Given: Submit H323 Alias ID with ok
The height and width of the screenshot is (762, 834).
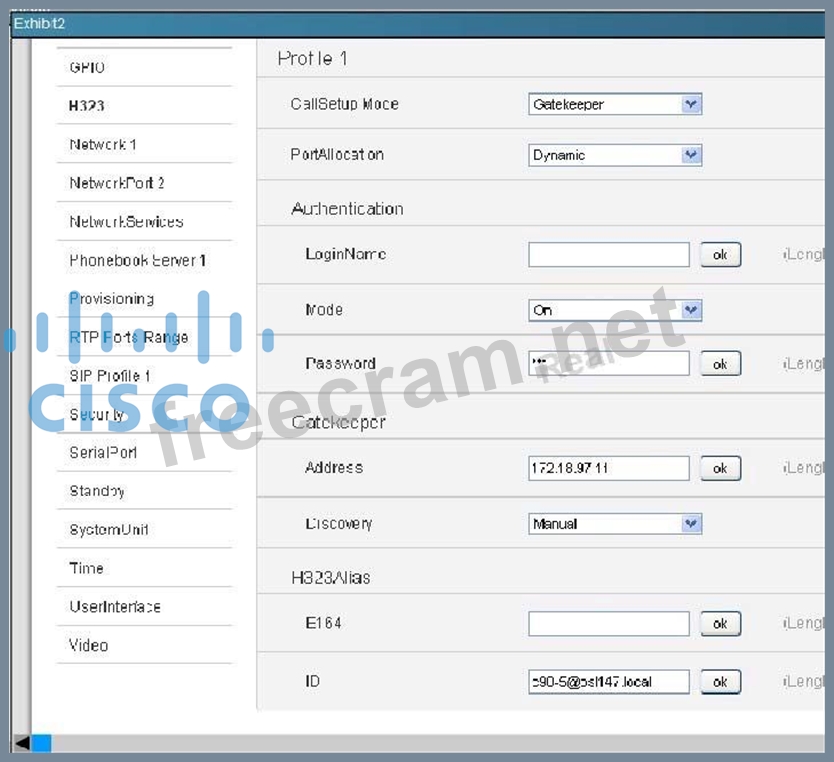Looking at the screenshot, I should [x=720, y=682].
